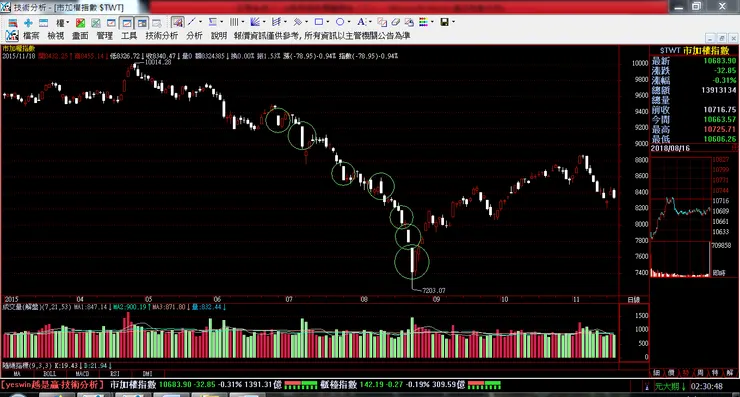Image resolution: width=740 pixels, height=397 pixels.
Task: Select the retracement levels drawing tool
Action: [213, 22]
